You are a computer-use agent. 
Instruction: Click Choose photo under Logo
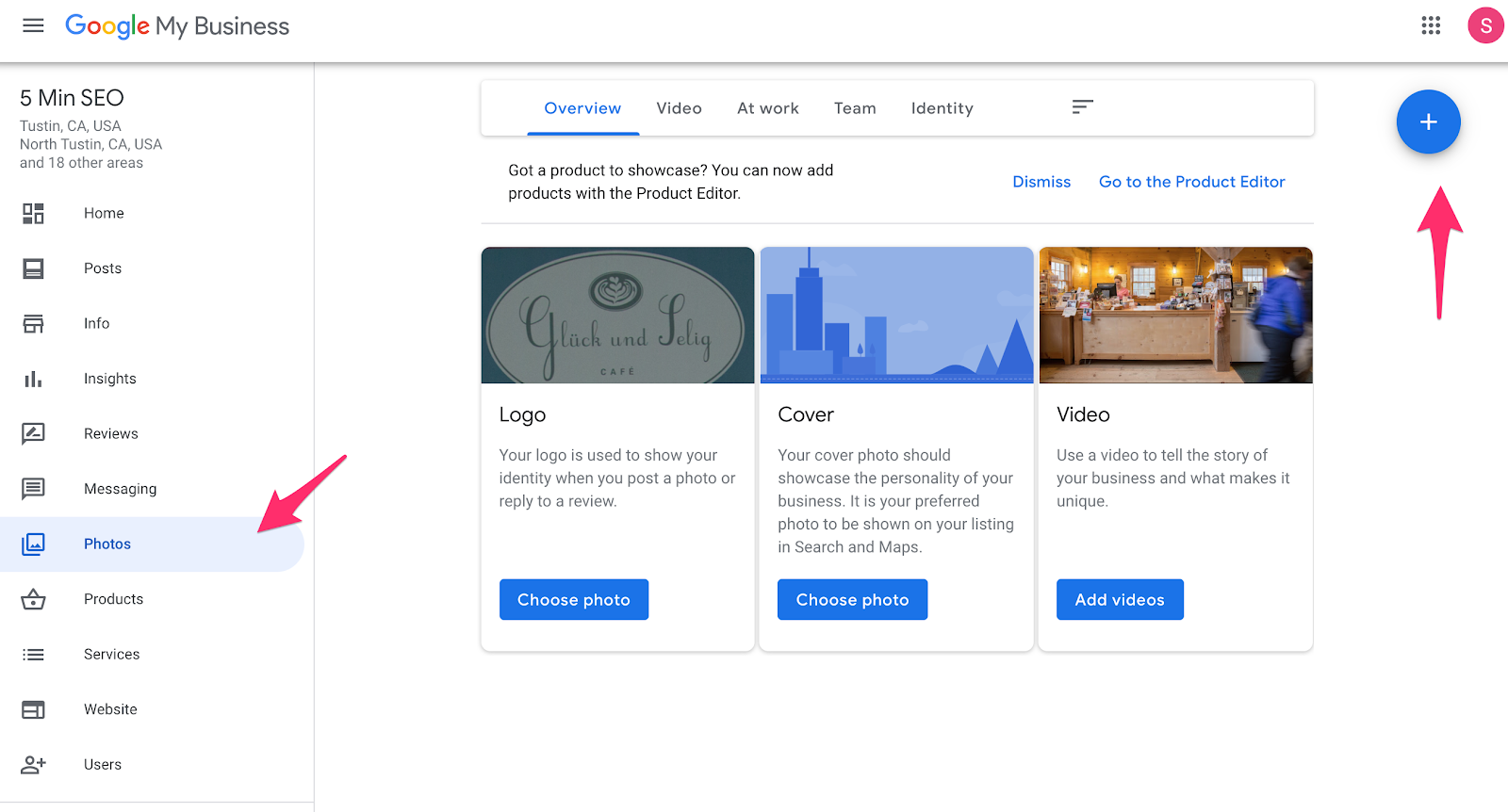(x=573, y=600)
